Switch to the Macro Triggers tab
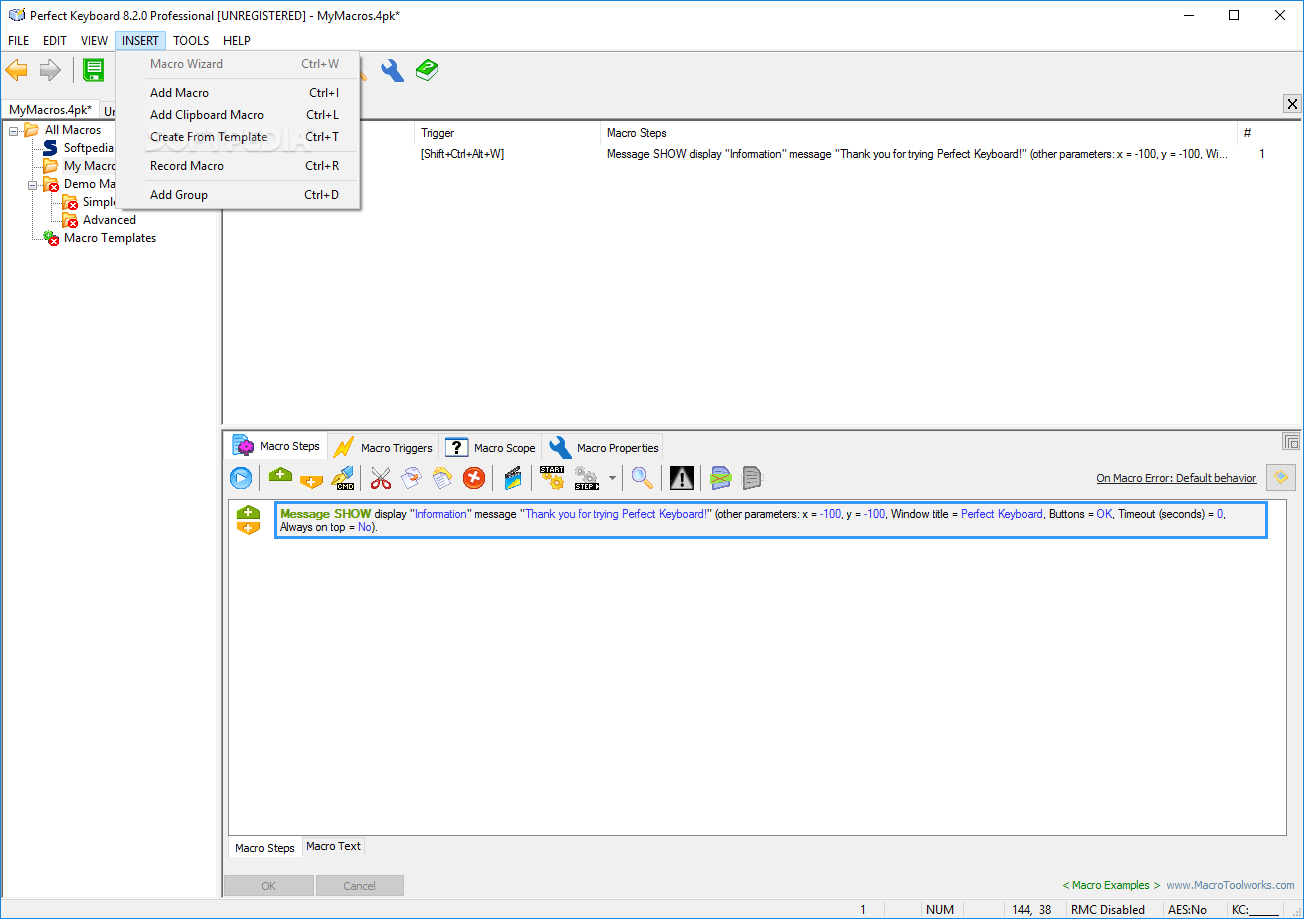 (x=384, y=447)
